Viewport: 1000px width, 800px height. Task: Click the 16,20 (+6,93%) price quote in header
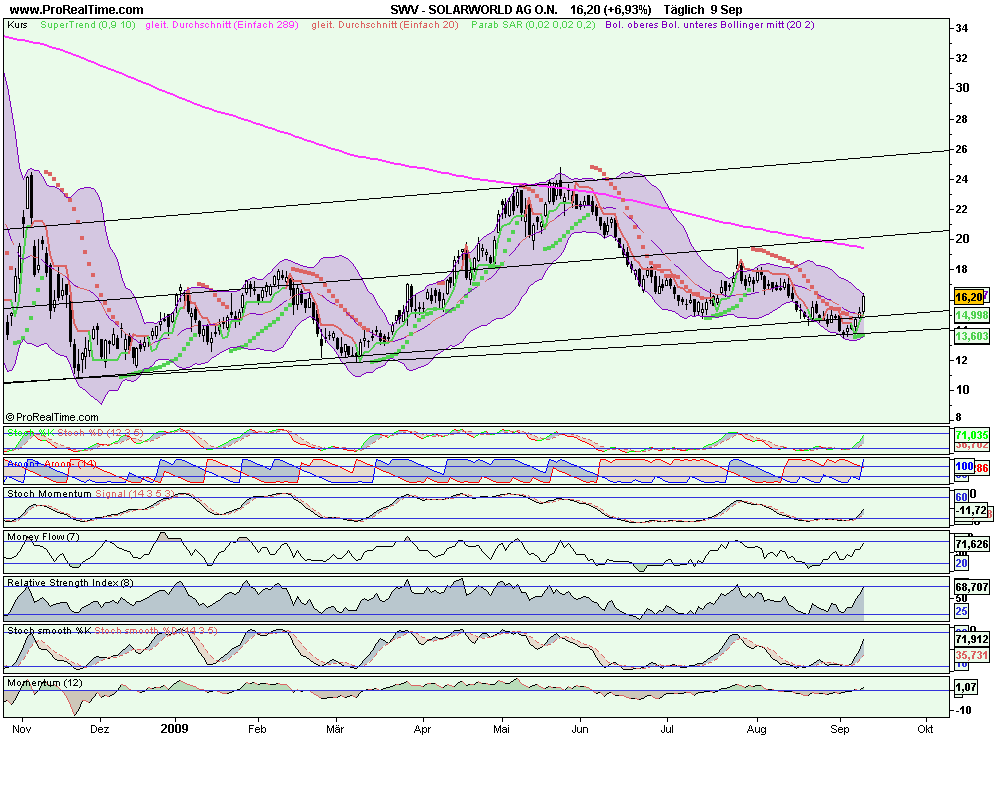pos(610,10)
